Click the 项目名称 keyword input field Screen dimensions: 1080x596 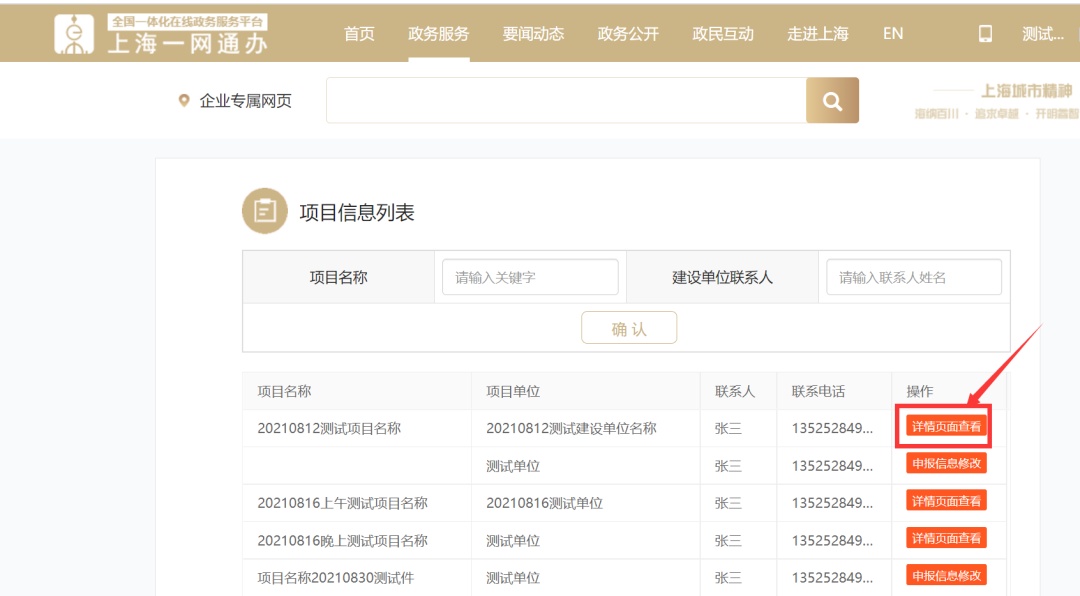tap(530, 277)
